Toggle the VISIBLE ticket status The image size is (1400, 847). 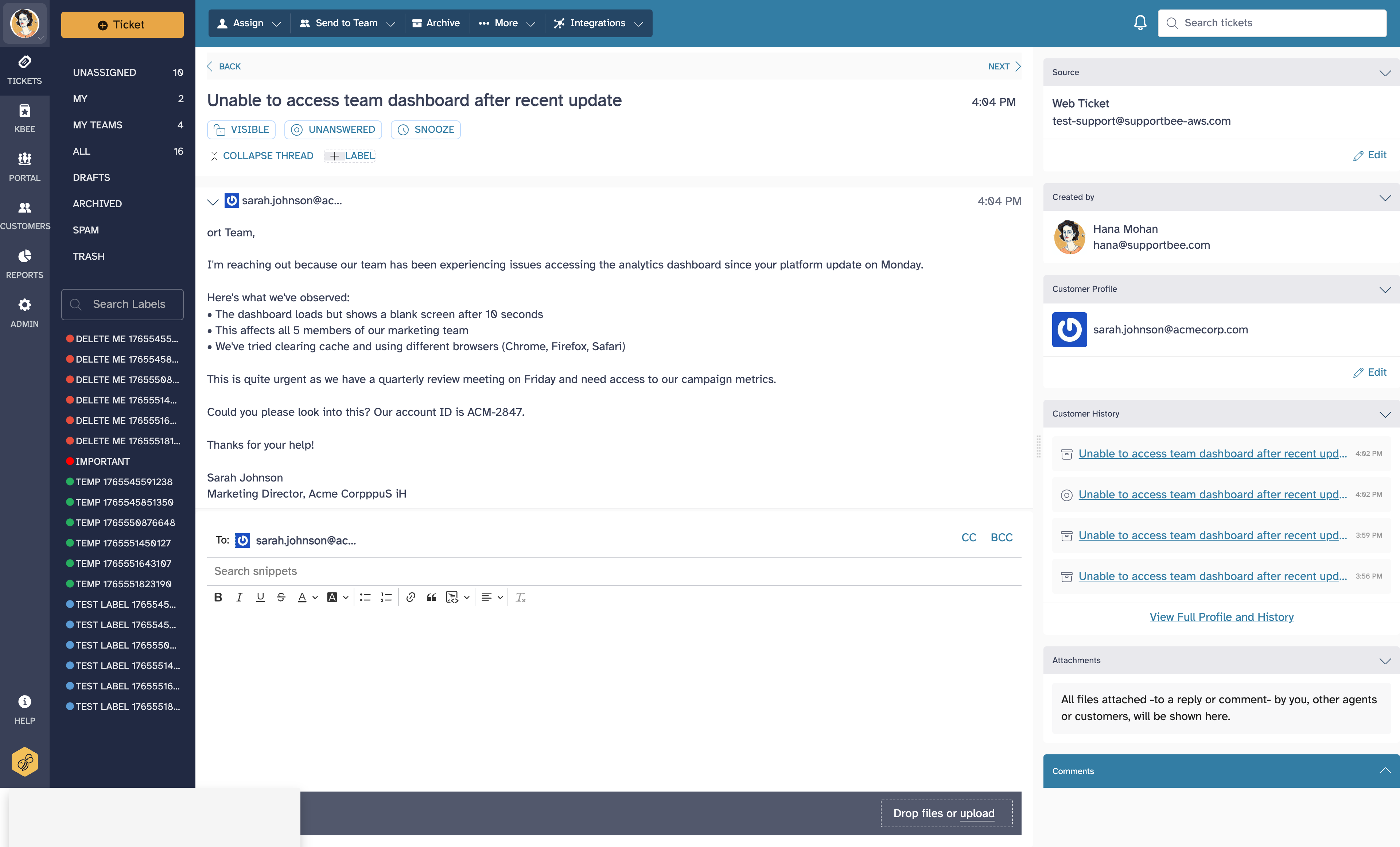coord(241,129)
